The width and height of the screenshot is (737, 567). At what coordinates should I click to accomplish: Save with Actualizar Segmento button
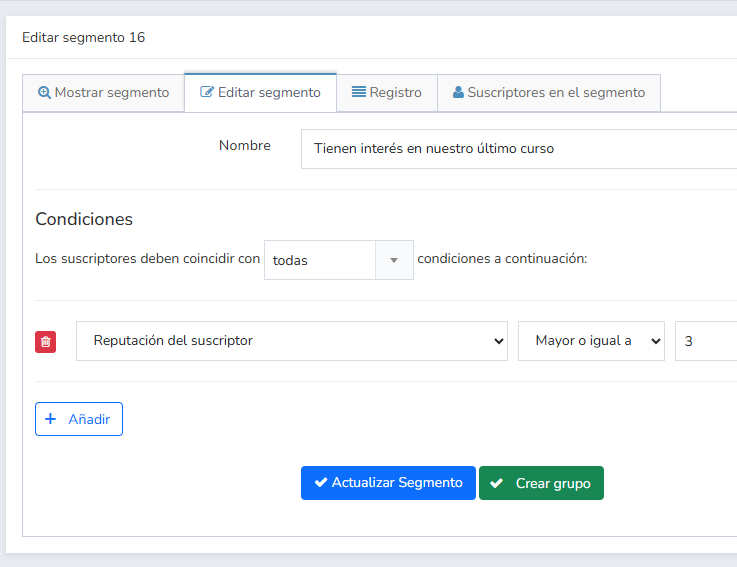pyautogui.click(x=388, y=483)
